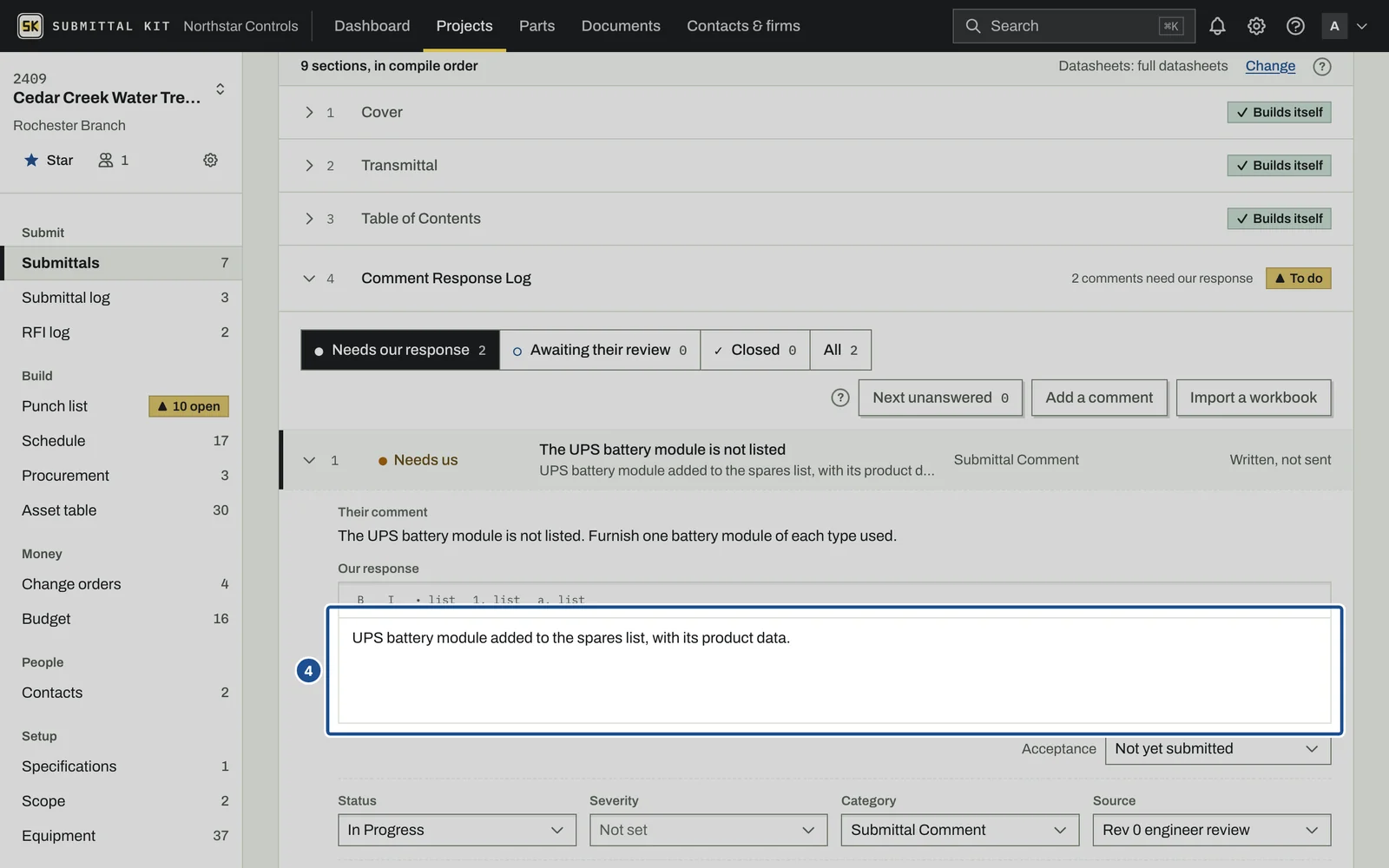Click the user avatar A
This screenshot has width=1389, height=868.
(x=1334, y=26)
